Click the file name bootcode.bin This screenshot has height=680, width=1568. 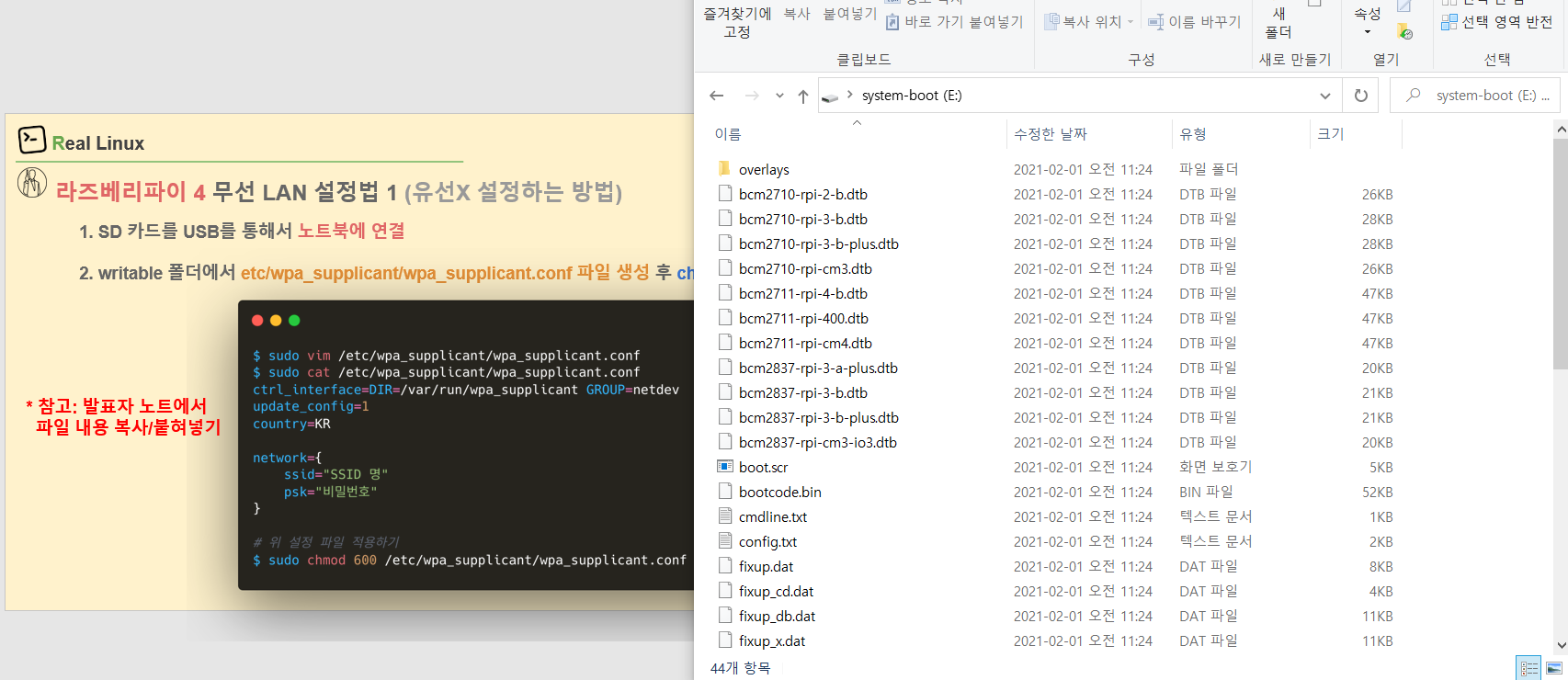[x=780, y=493]
